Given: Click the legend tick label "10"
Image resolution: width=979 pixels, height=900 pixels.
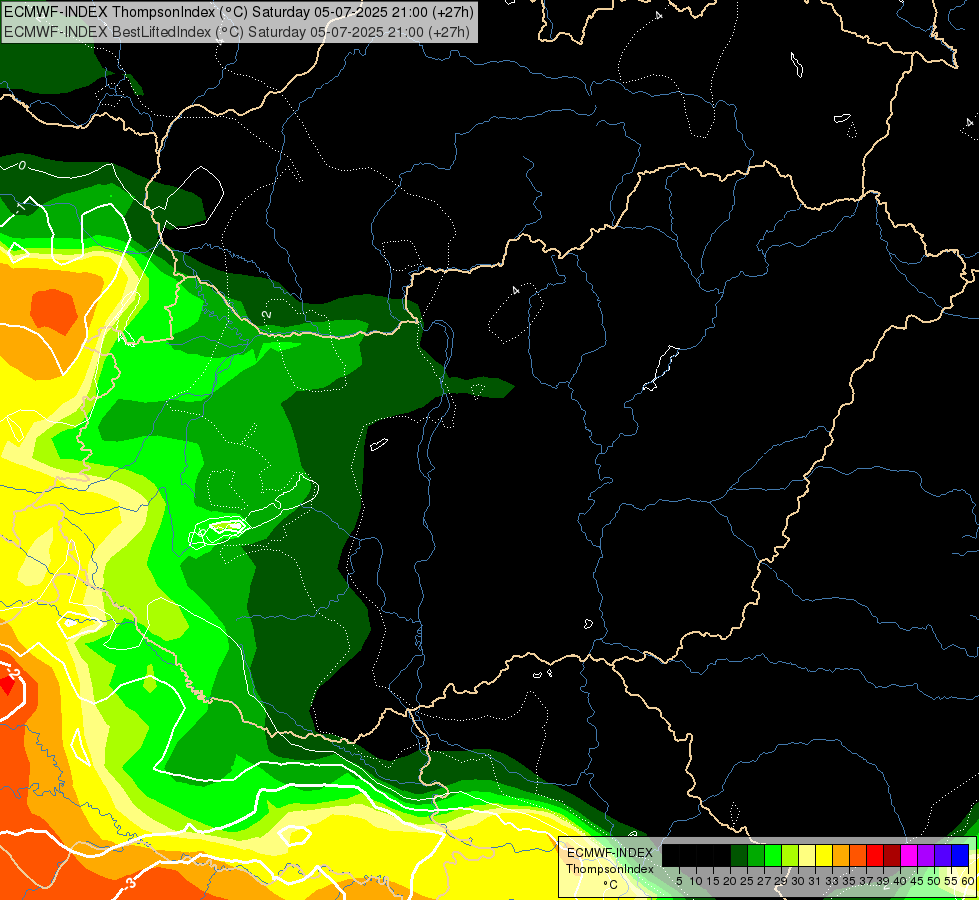Looking at the screenshot, I should [696, 881].
